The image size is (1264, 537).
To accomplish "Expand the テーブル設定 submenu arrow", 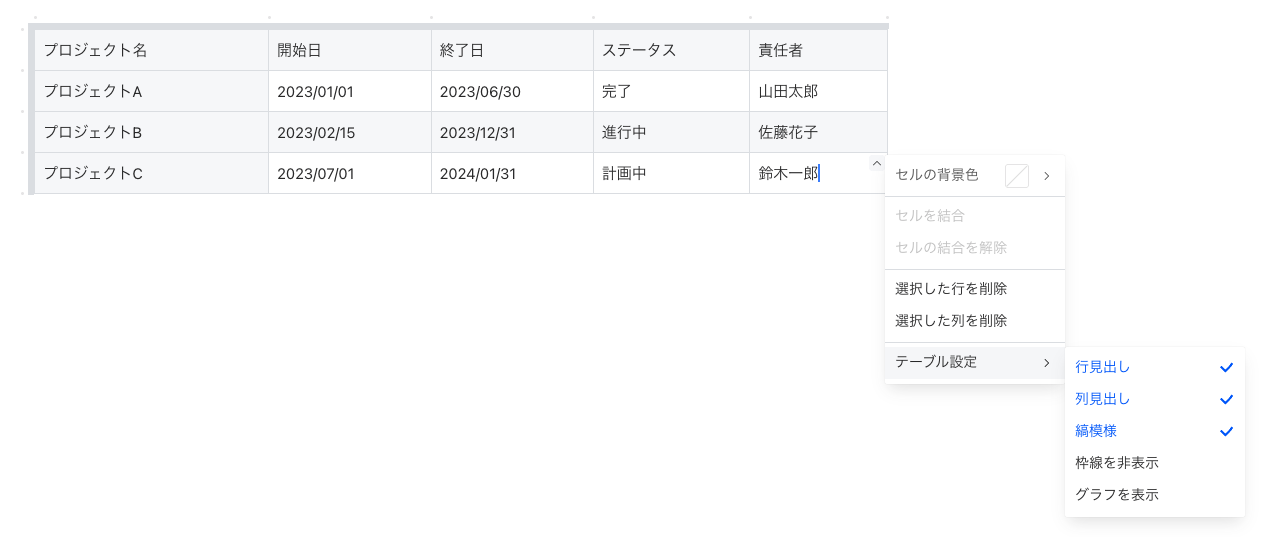I will 1046,362.
